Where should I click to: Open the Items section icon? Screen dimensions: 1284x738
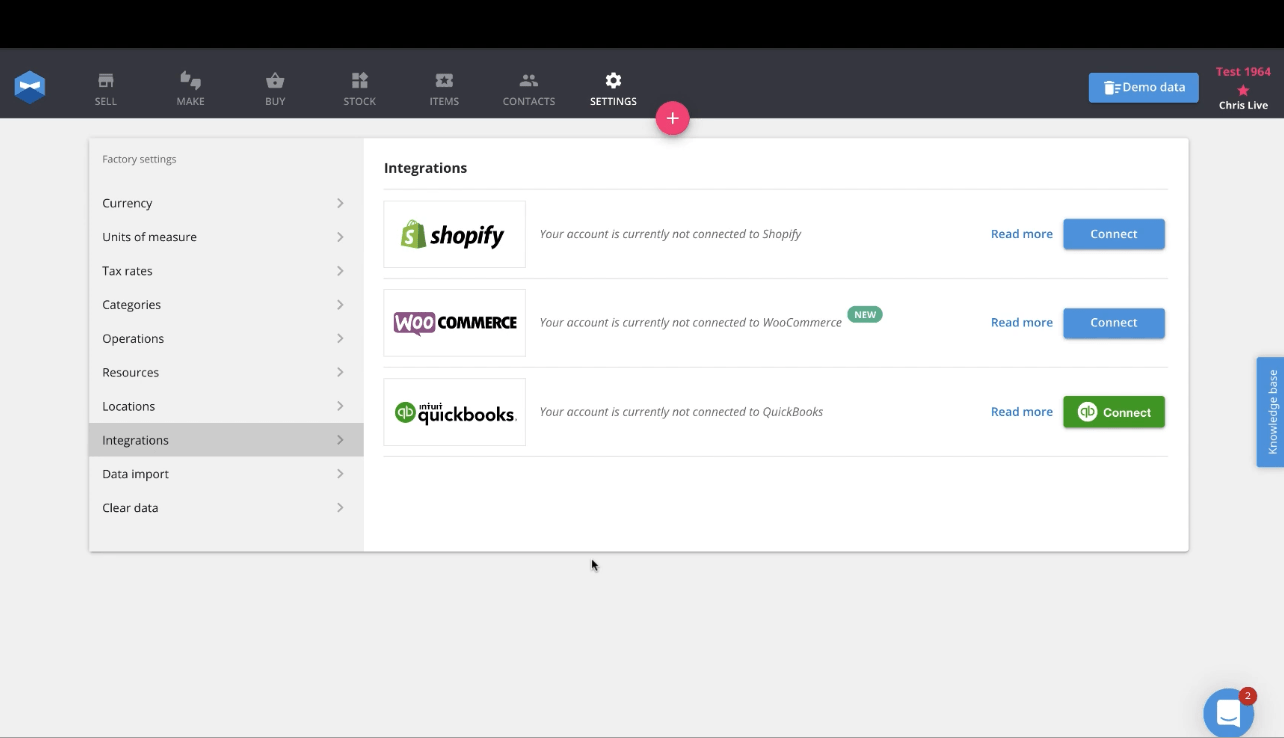point(444,81)
